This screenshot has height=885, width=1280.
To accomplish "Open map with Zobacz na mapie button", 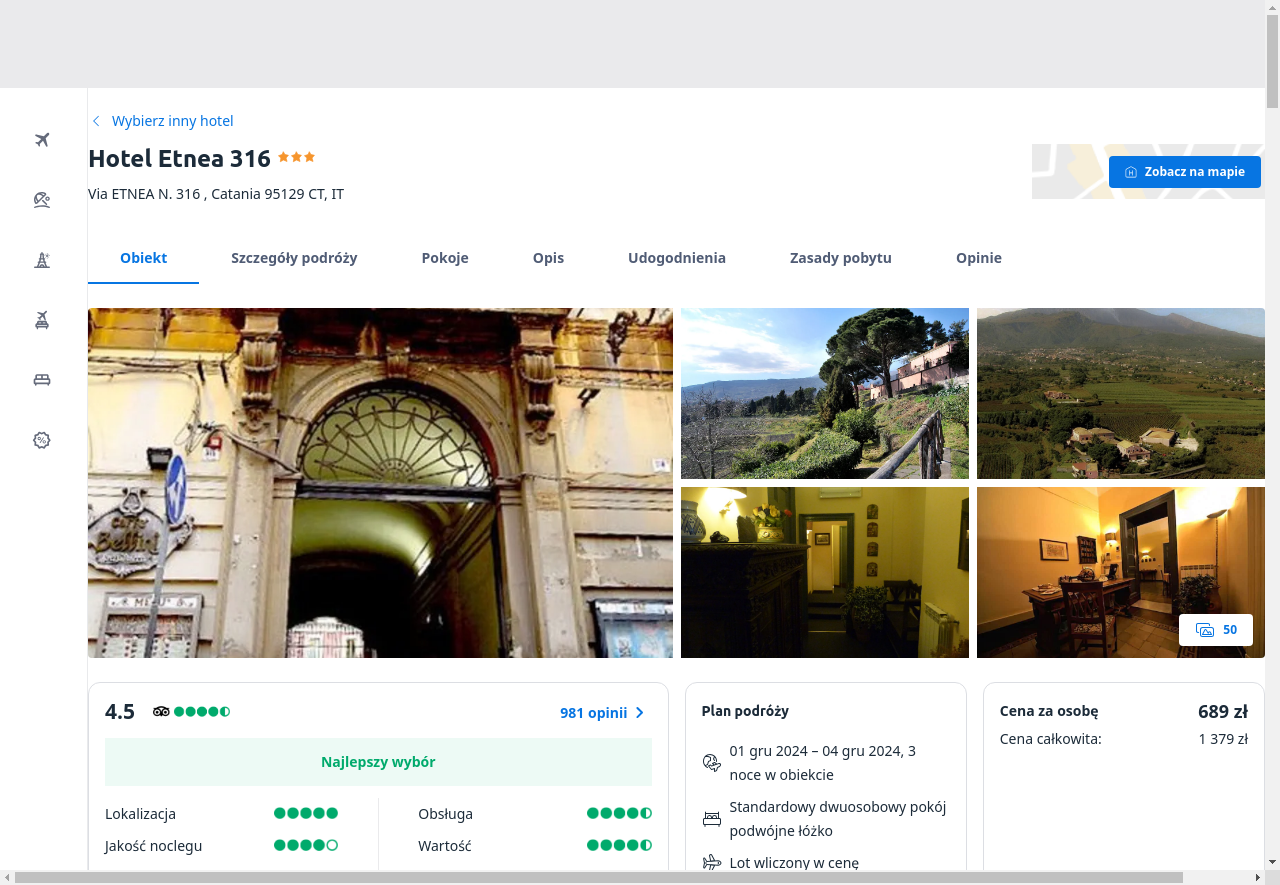I will [1185, 172].
